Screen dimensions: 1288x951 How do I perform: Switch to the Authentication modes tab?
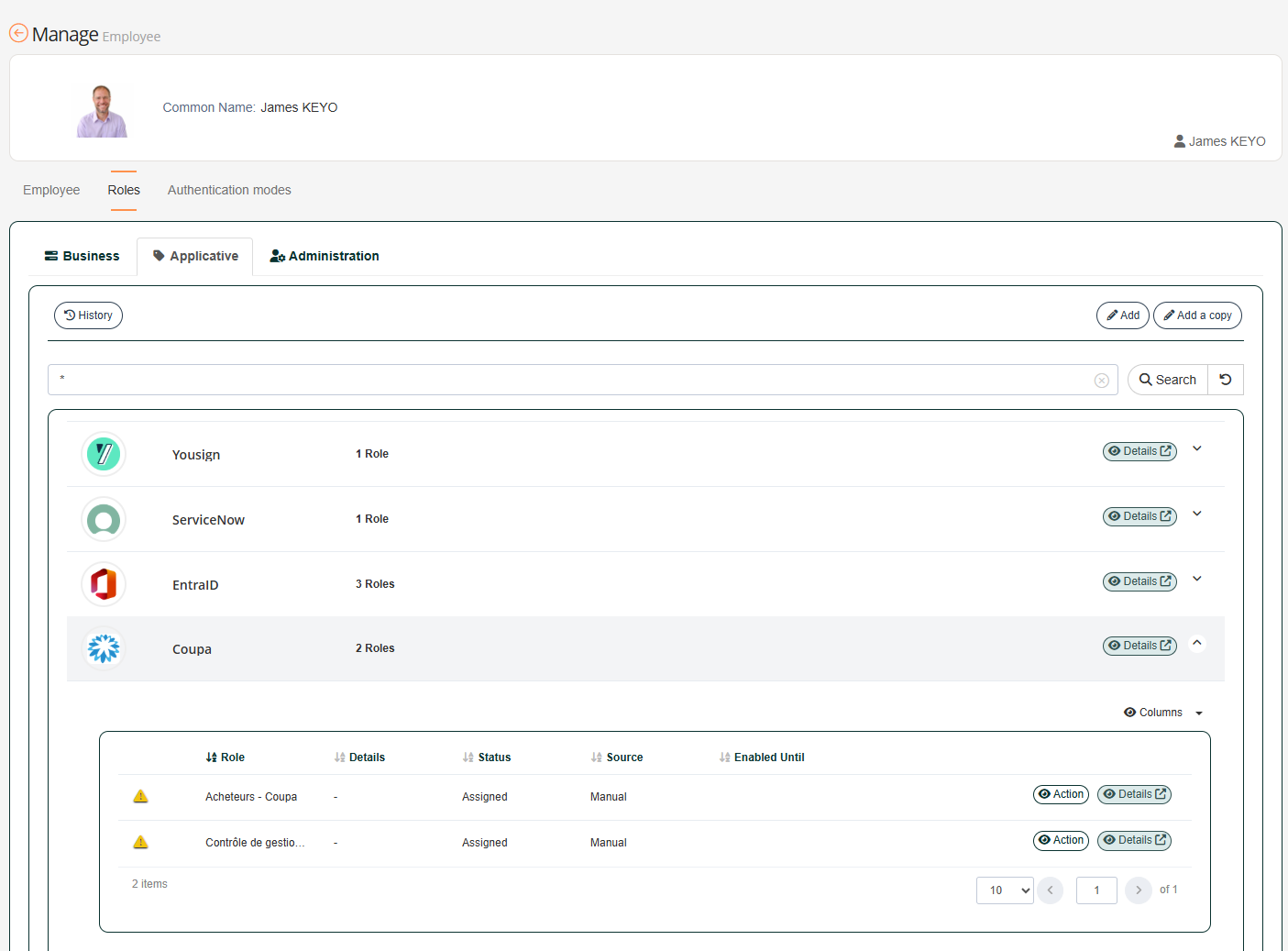coord(229,190)
